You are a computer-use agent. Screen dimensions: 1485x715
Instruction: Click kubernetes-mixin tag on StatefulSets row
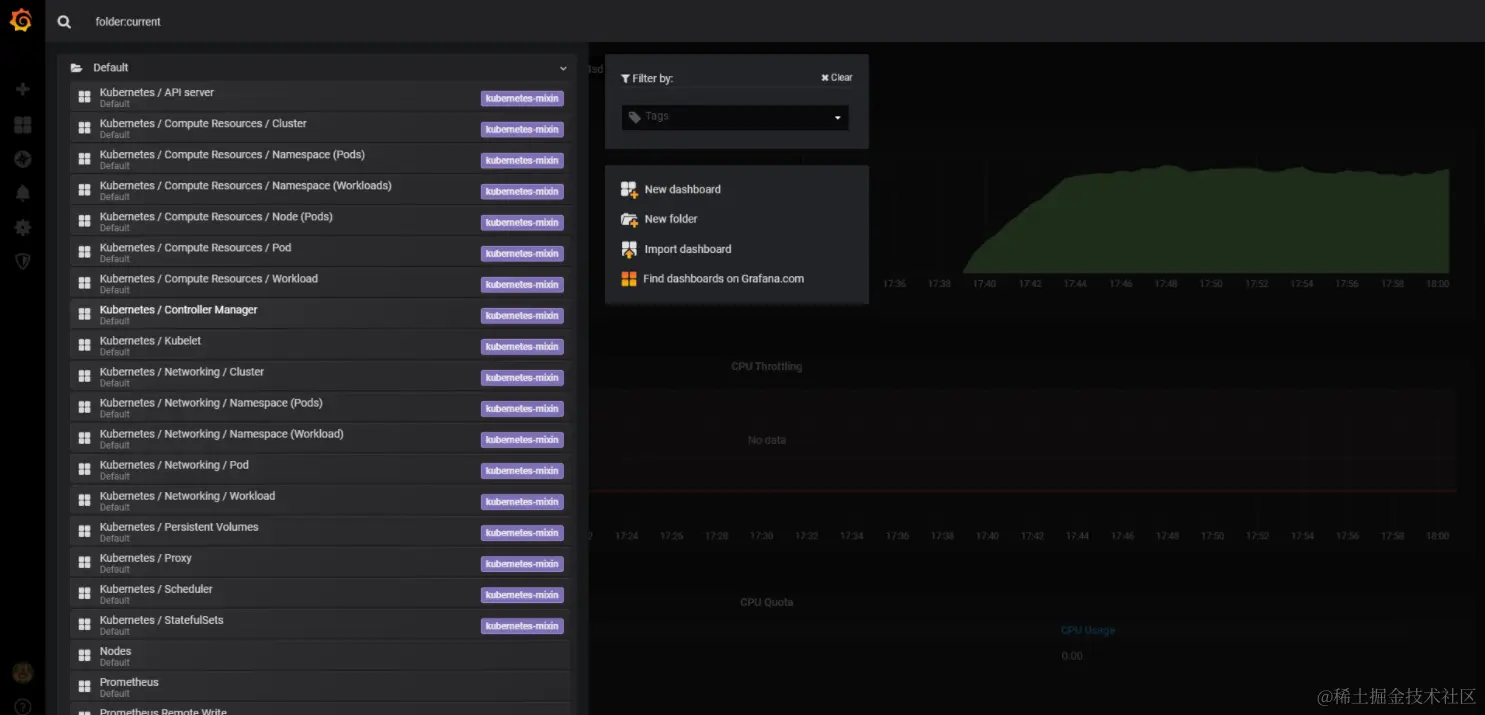coord(522,625)
